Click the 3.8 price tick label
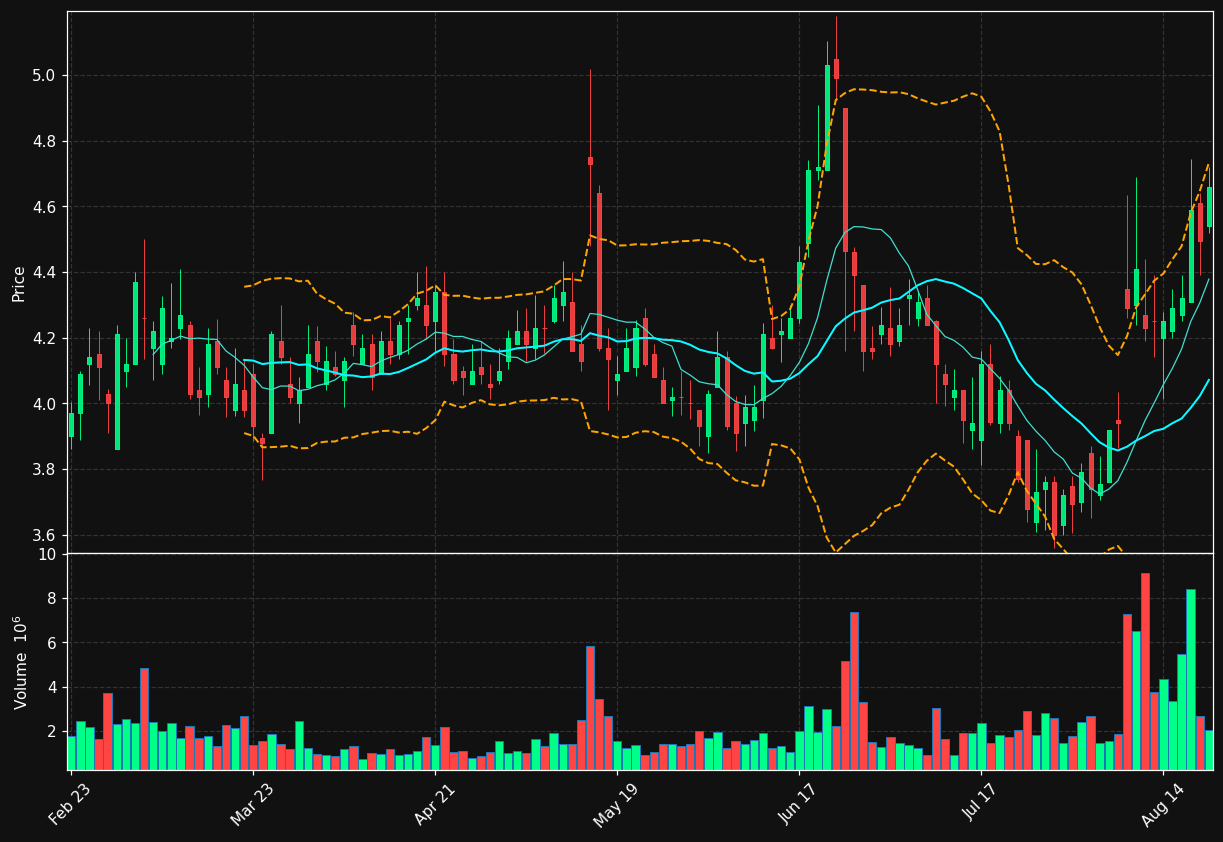 point(46,470)
